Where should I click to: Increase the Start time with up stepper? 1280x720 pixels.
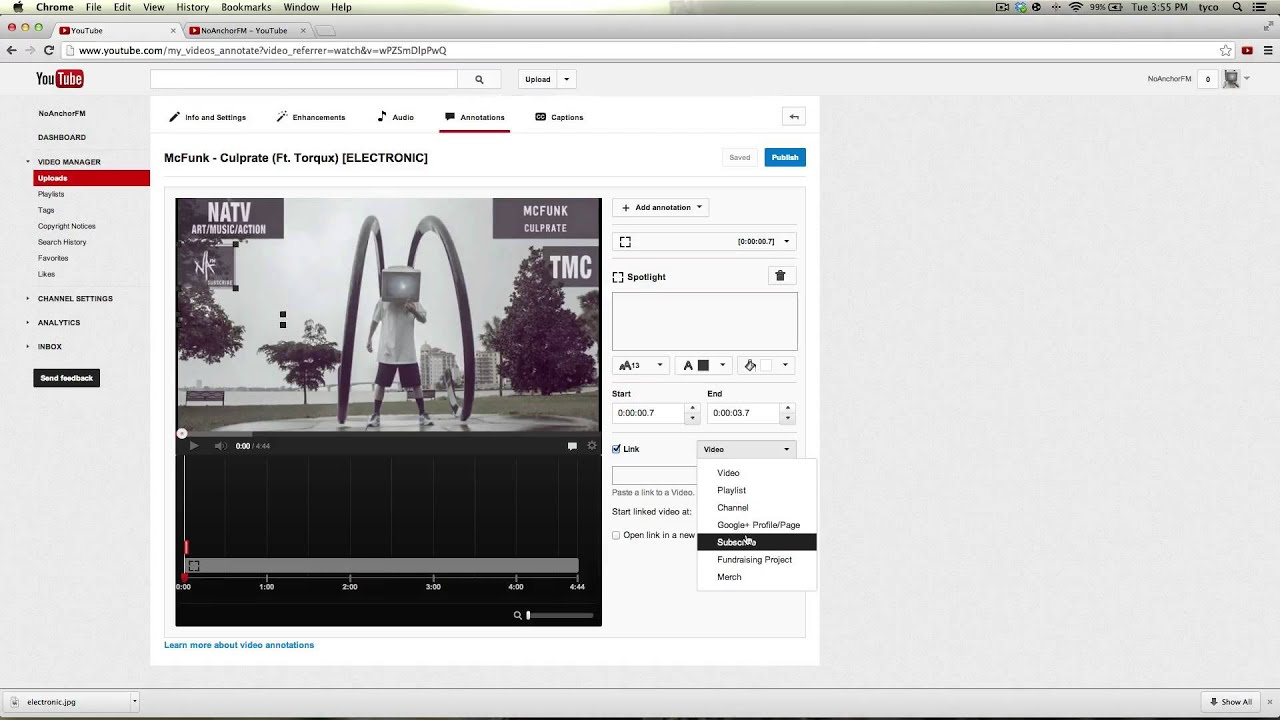[692, 408]
